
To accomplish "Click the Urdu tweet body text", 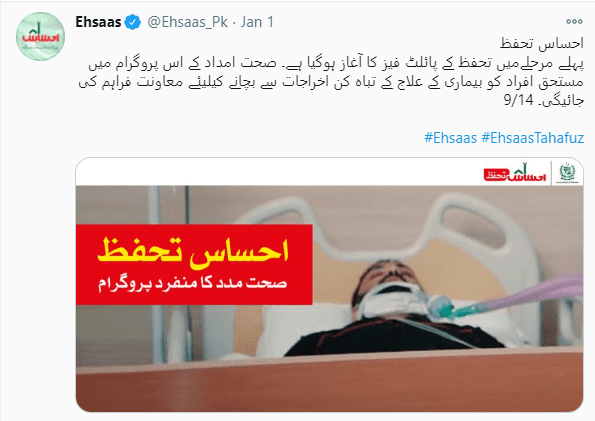I will (x=331, y=82).
